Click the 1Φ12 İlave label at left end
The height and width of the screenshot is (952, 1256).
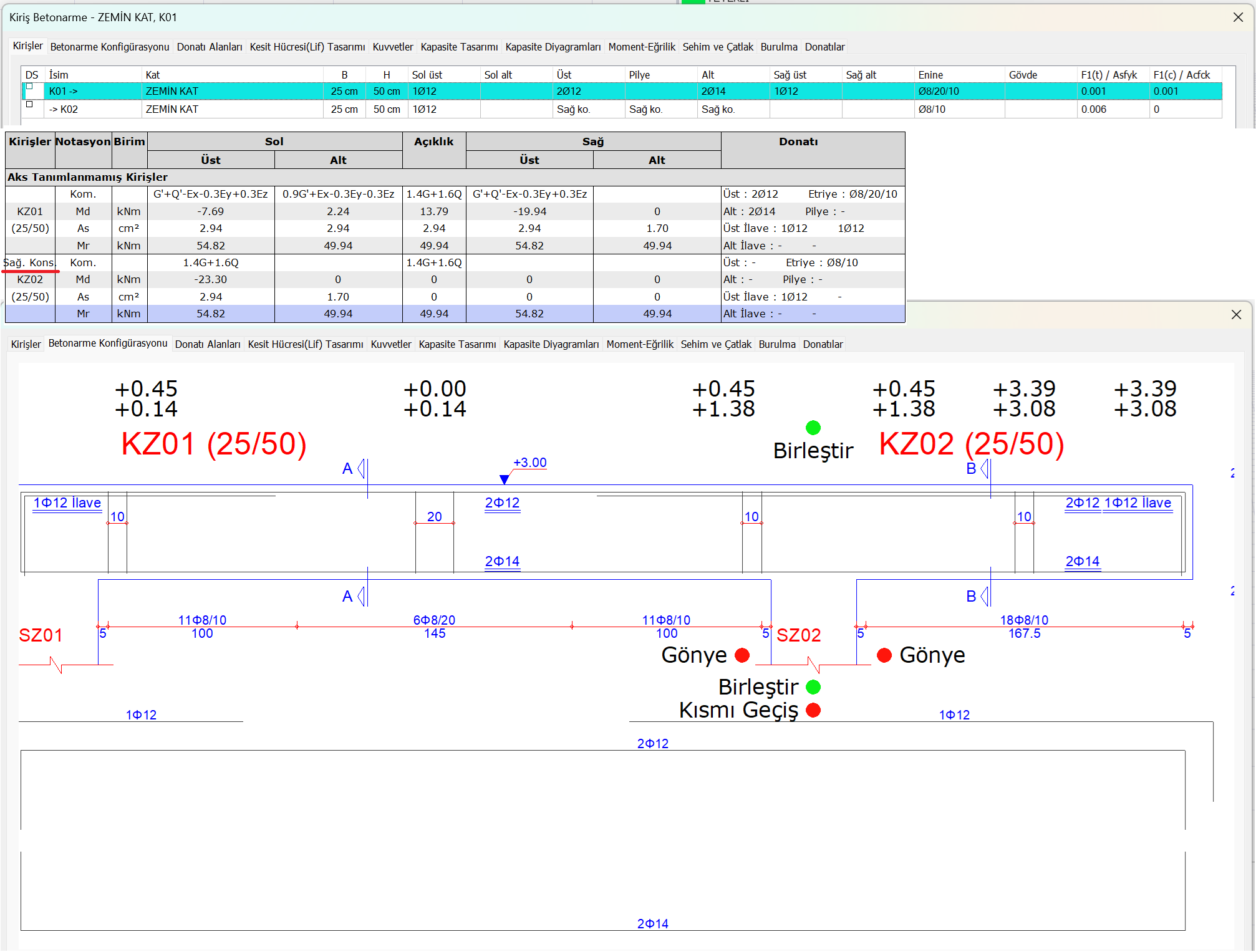(67, 502)
